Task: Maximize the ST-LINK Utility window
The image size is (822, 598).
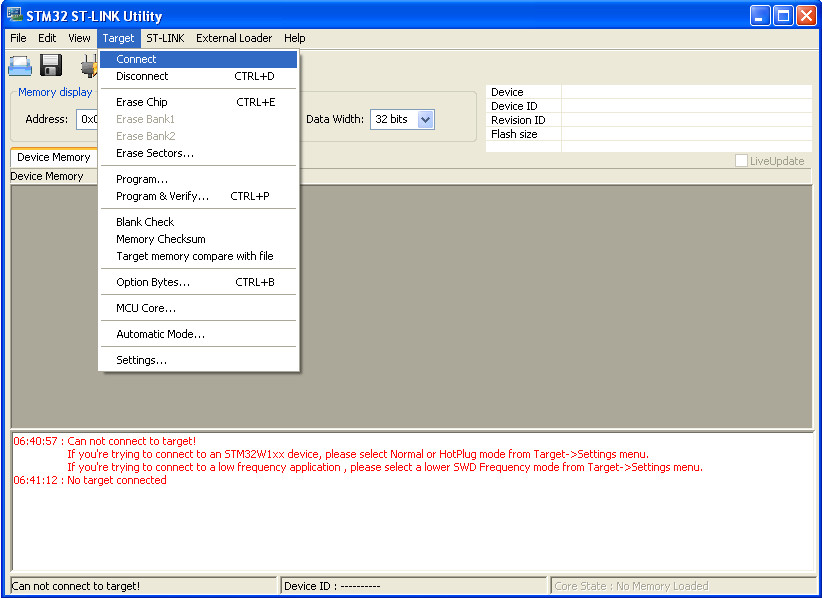Action: 783,16
